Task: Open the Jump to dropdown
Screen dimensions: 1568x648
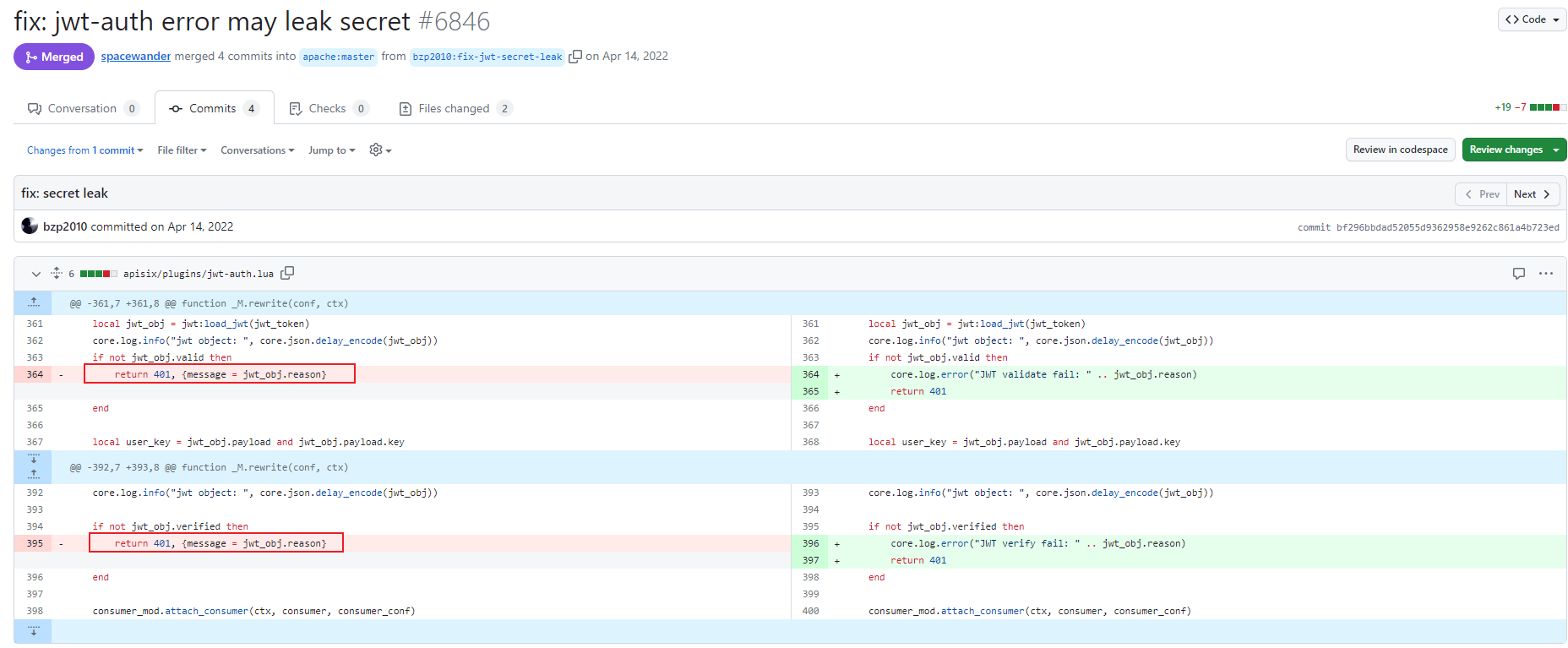Action: click(331, 150)
